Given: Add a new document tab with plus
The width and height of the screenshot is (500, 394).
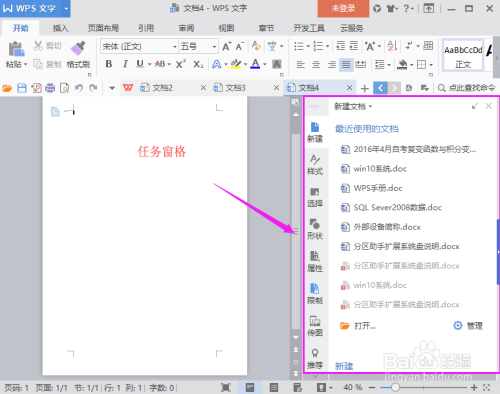Looking at the screenshot, I should 365,88.
